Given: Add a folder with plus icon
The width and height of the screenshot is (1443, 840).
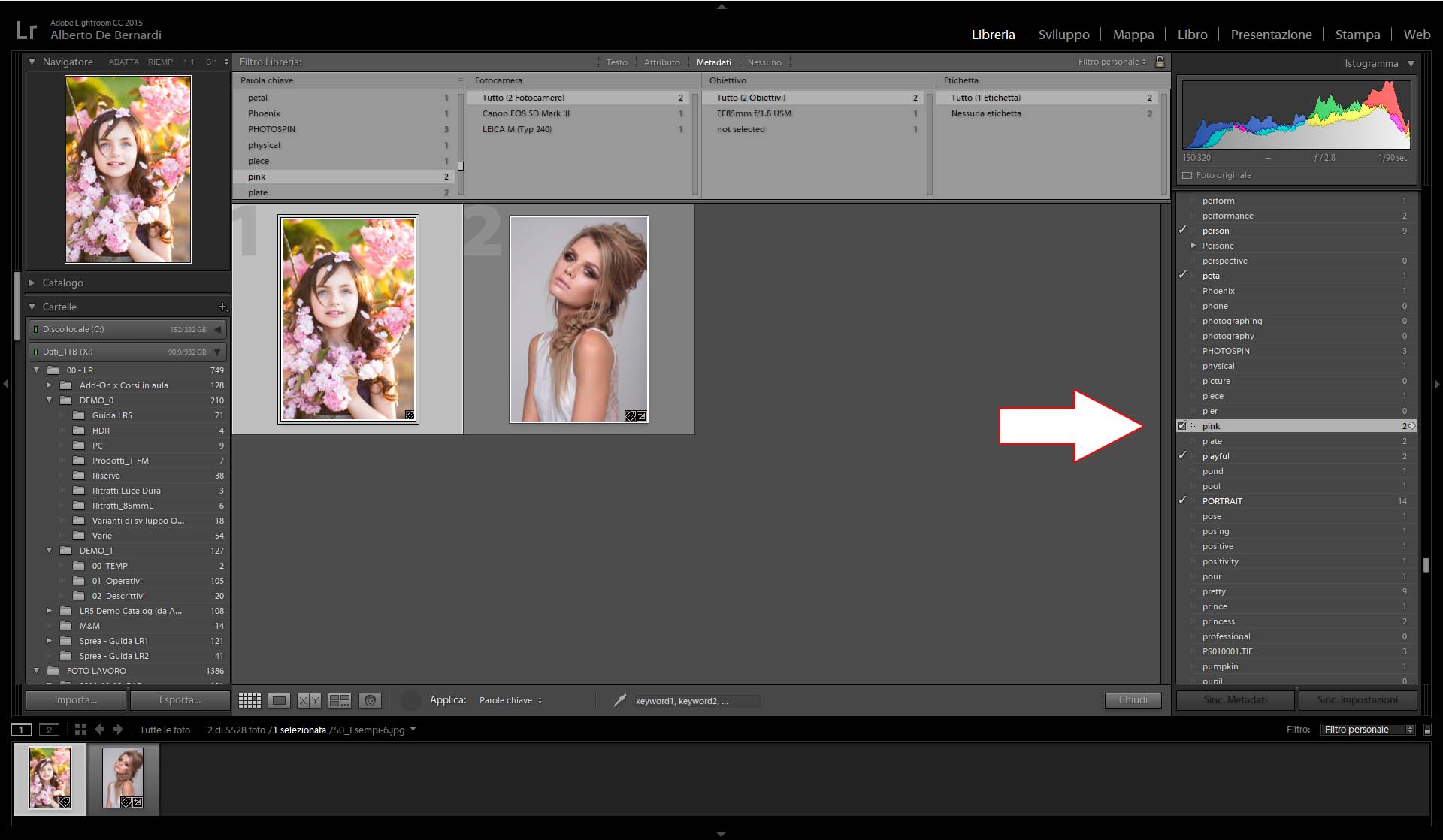Looking at the screenshot, I should click(222, 307).
